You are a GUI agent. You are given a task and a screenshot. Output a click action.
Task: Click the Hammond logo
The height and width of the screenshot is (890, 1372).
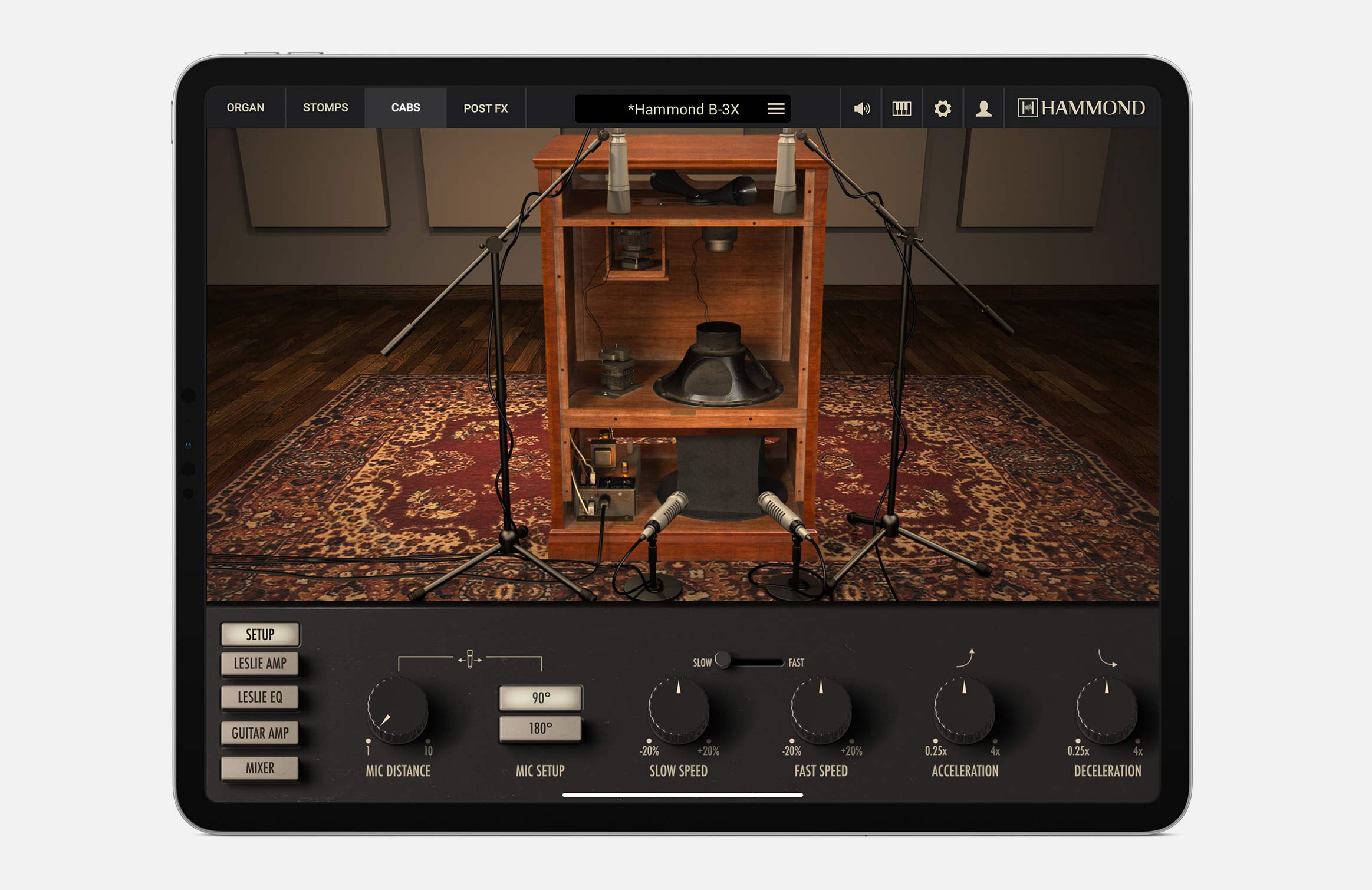[x=1081, y=108]
